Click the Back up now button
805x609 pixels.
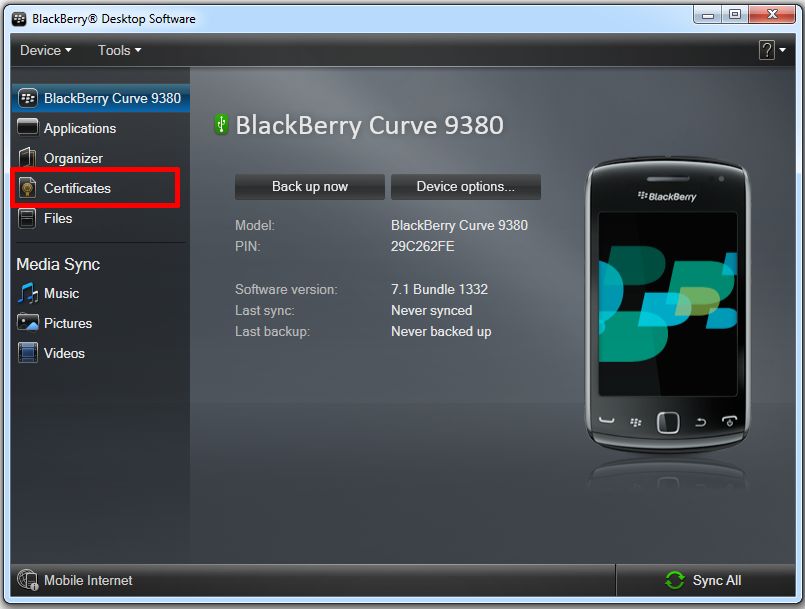[x=310, y=186]
